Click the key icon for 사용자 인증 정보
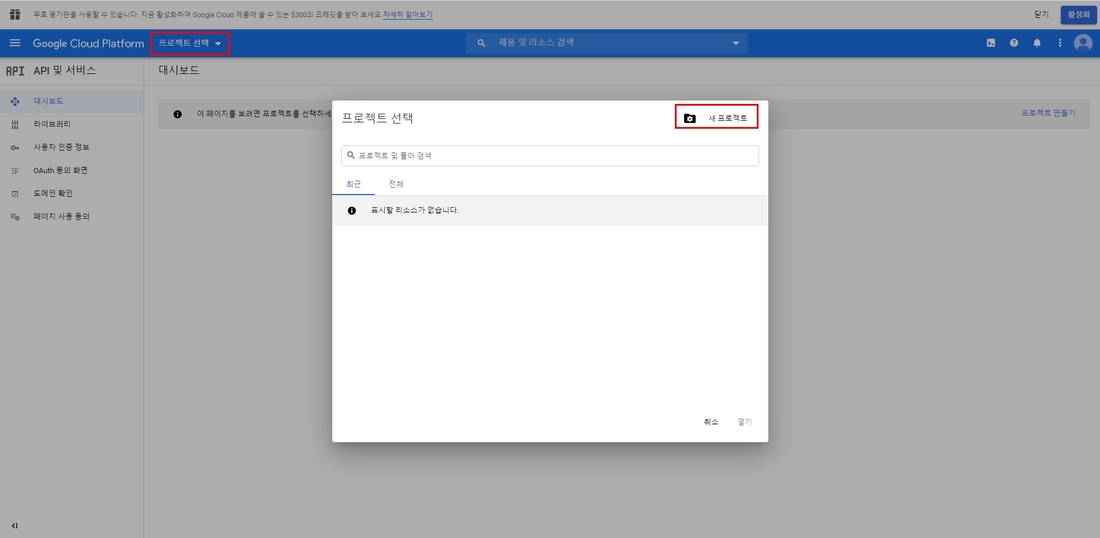Viewport: 1100px width, 538px height. point(15,147)
